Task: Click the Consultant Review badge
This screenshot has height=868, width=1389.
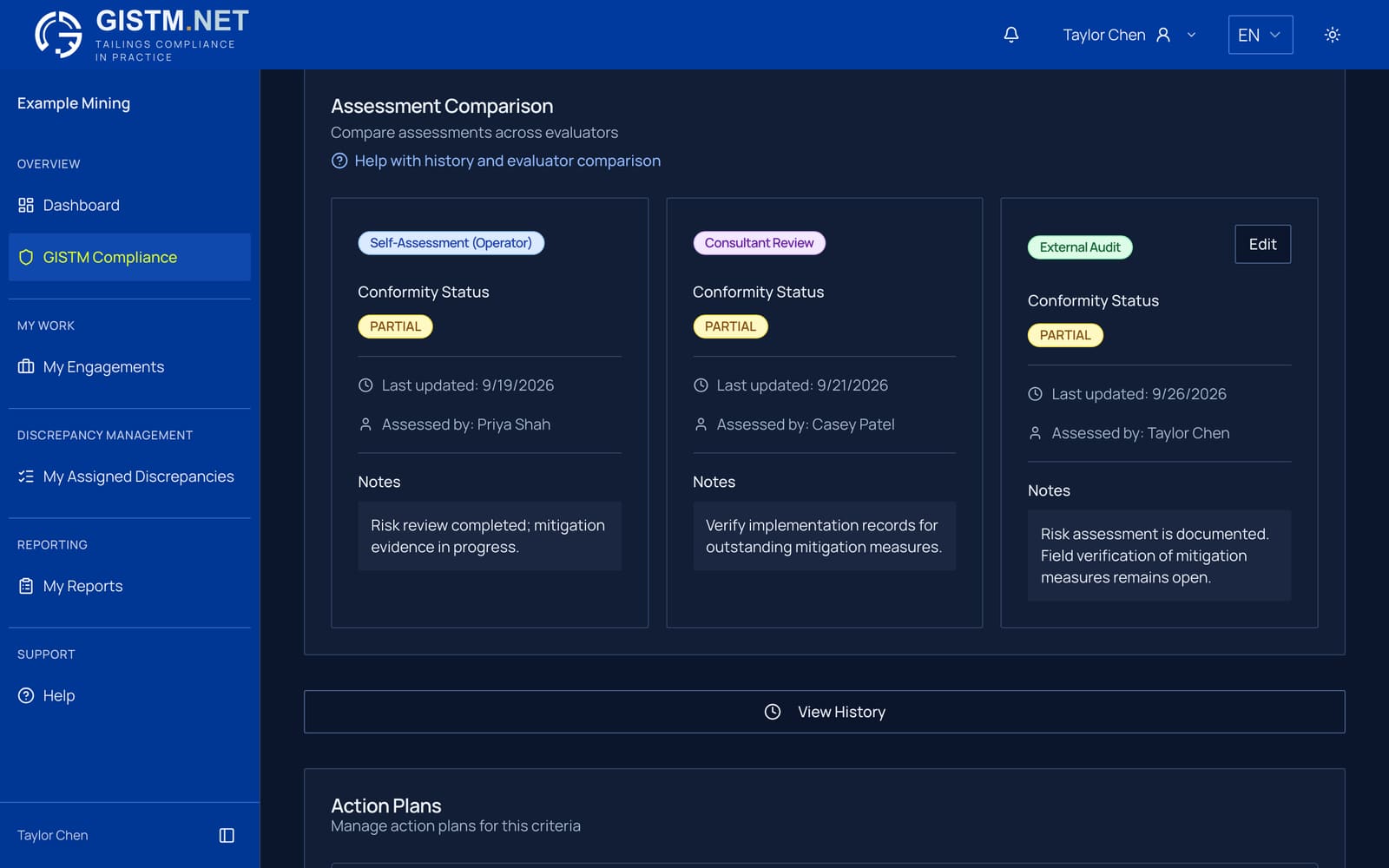Action: [759, 243]
